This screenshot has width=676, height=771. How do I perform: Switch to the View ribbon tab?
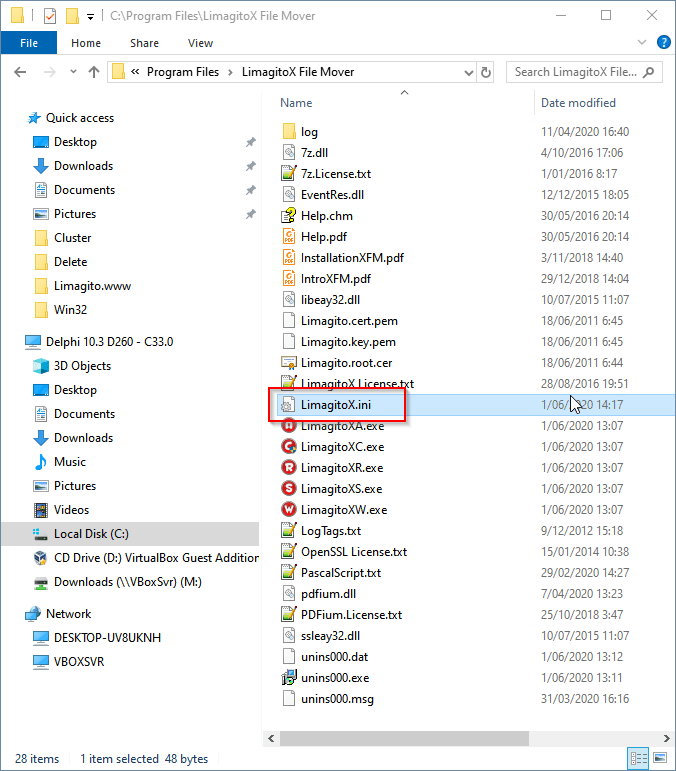pyautogui.click(x=200, y=43)
